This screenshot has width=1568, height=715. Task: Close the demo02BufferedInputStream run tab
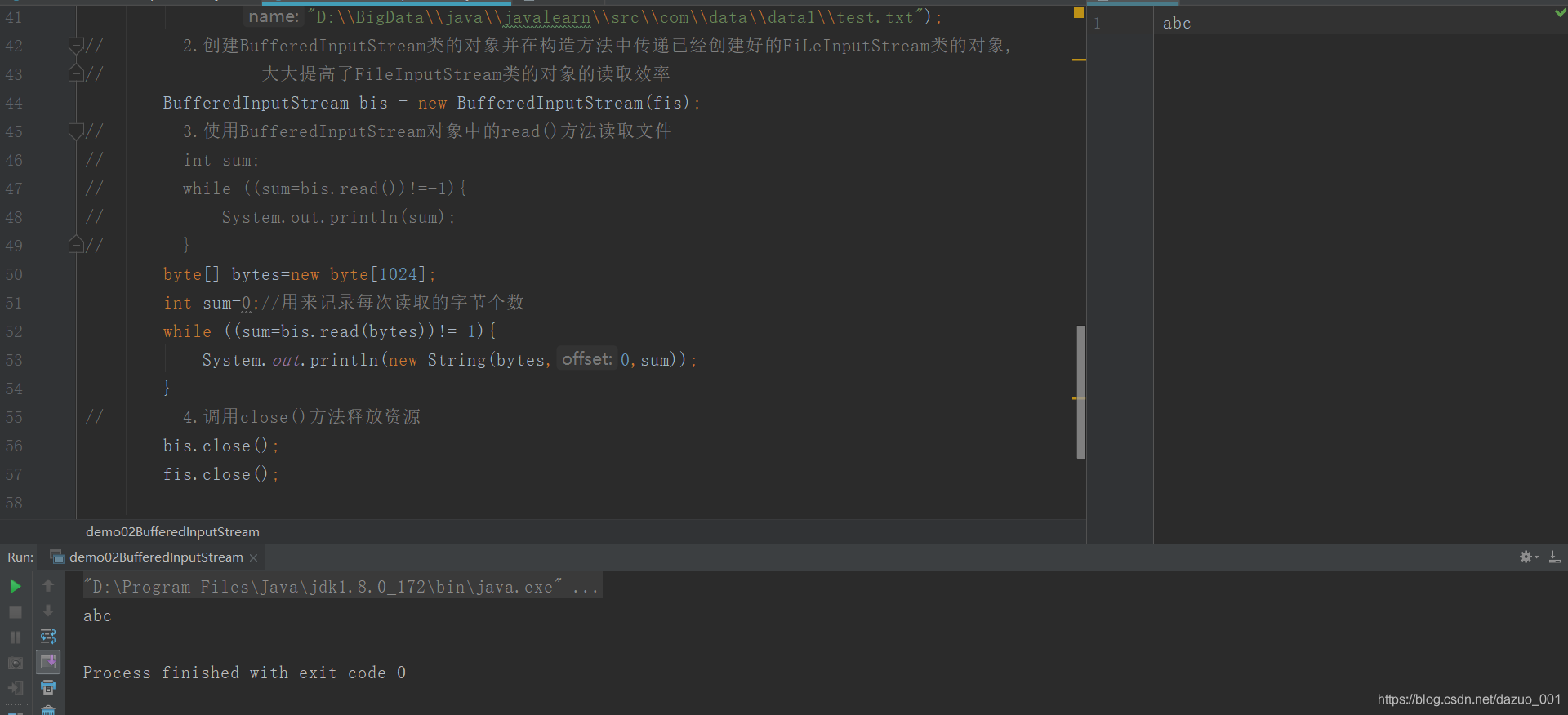pos(253,557)
